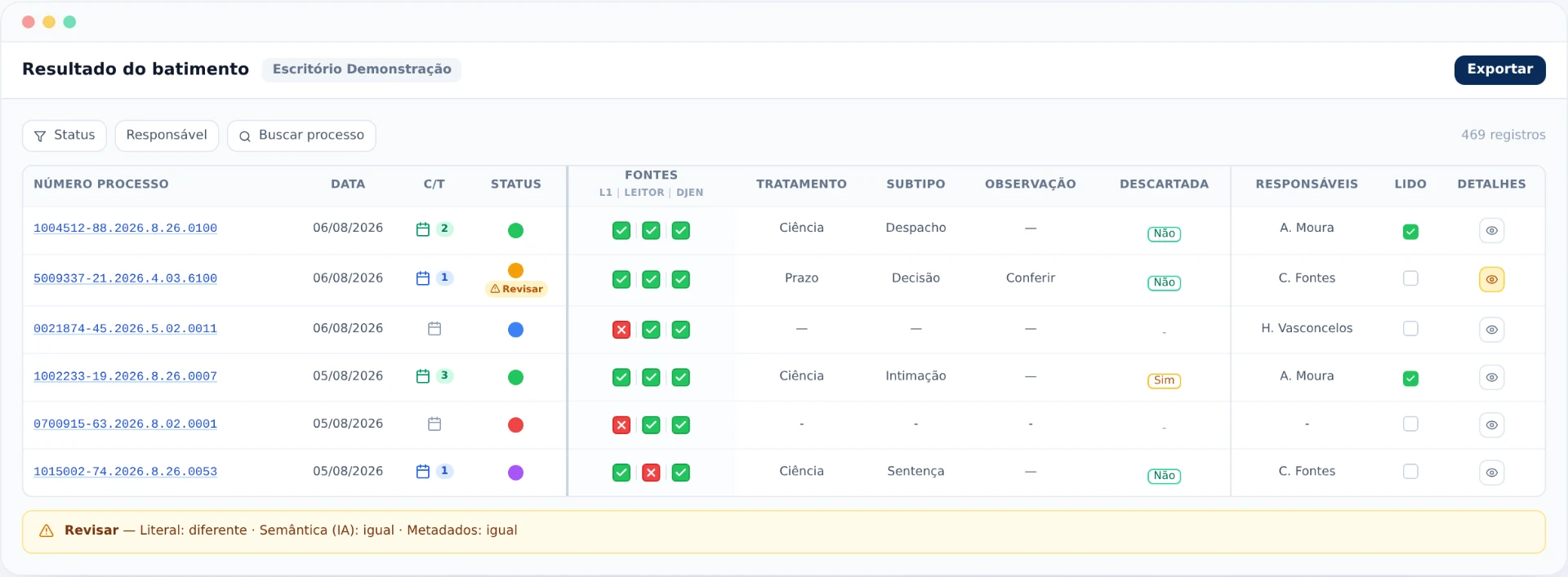
Task: View details of process 1002233-19.2026.8.26.0007
Action: [1491, 377]
